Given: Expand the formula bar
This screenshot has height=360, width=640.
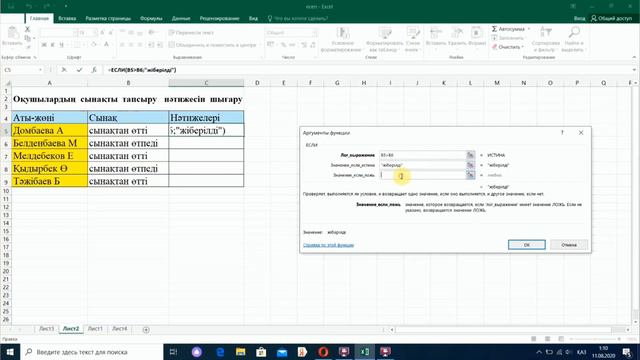Looking at the screenshot, I should point(634,70).
